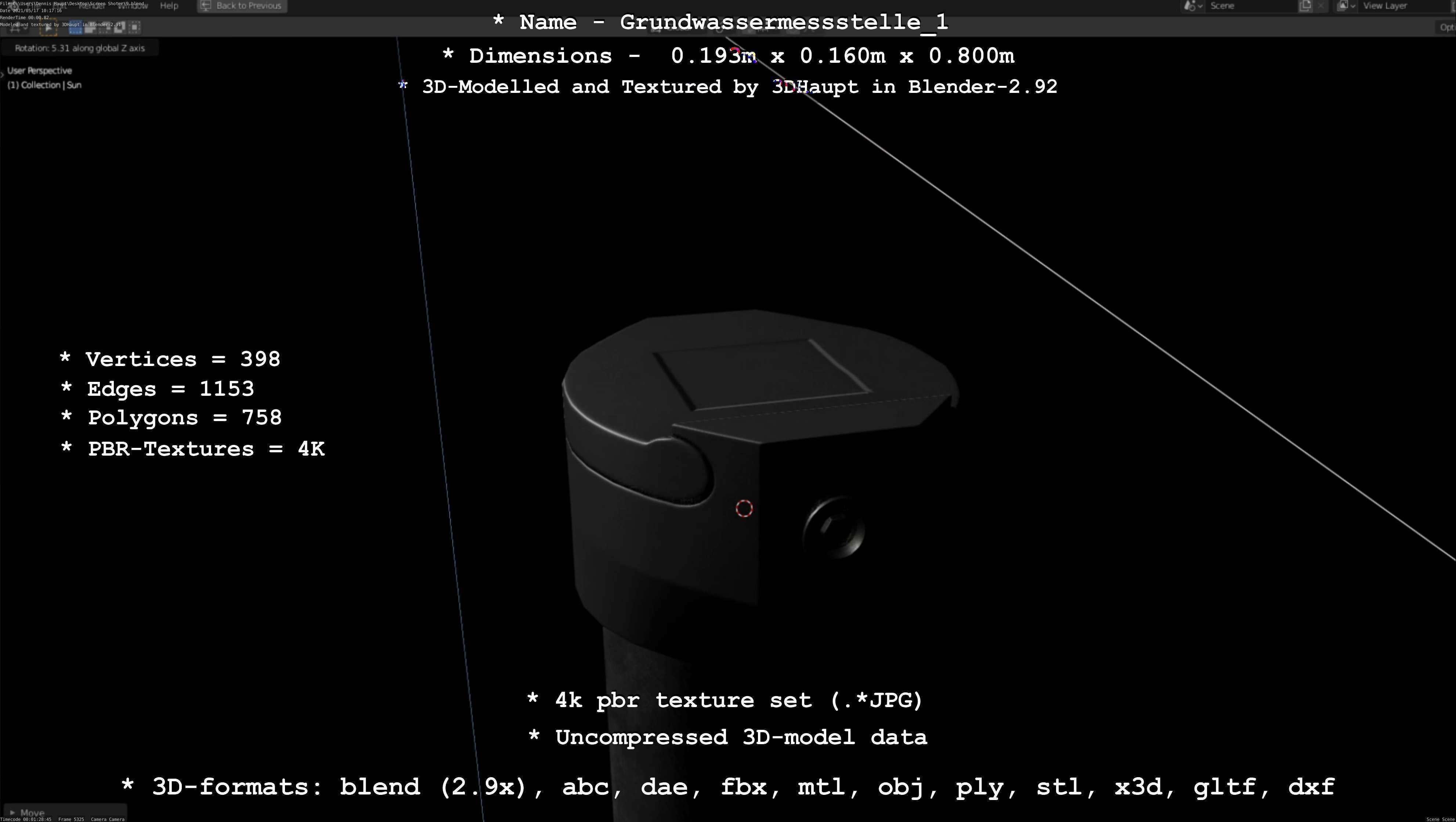The image size is (1456, 822).
Task: Click the New Scene copy icon
Action: coord(1305,6)
